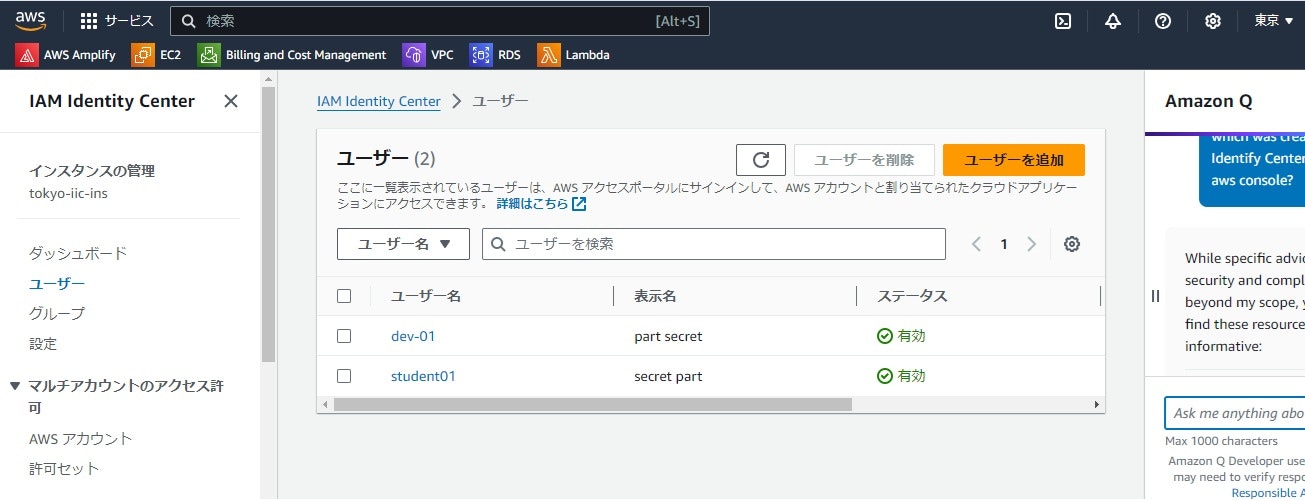Image resolution: width=1305 pixels, height=501 pixels.
Task: Click the part secret display name cell
Action: coord(668,336)
